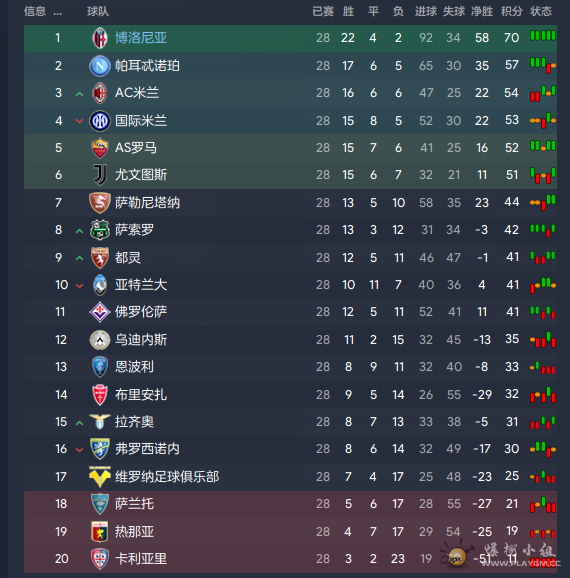570x578 pixels.
Task: Click the 萨勒尼塔纳 team name
Action: tap(147, 203)
